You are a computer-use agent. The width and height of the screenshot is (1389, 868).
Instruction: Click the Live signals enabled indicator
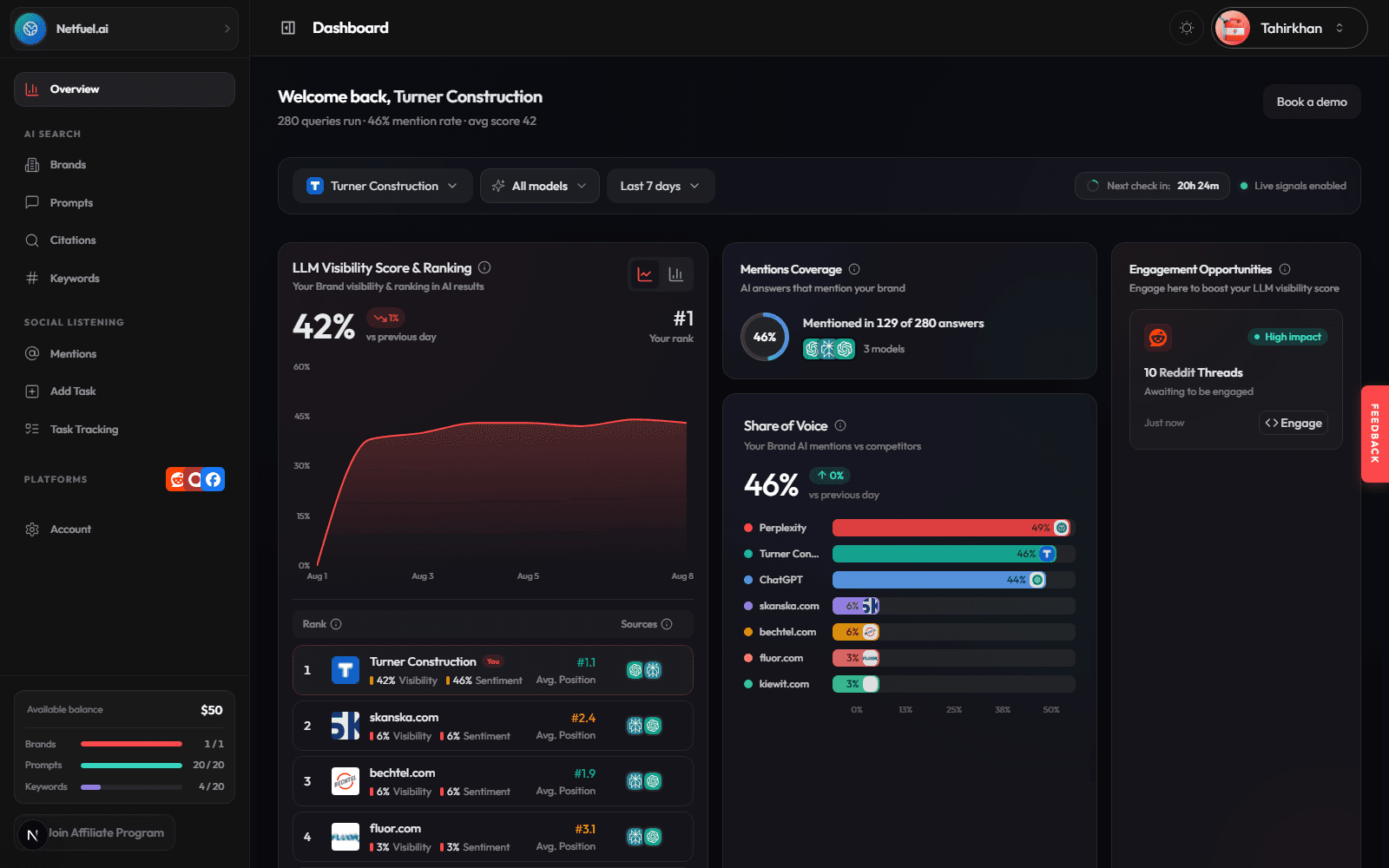tap(1293, 186)
